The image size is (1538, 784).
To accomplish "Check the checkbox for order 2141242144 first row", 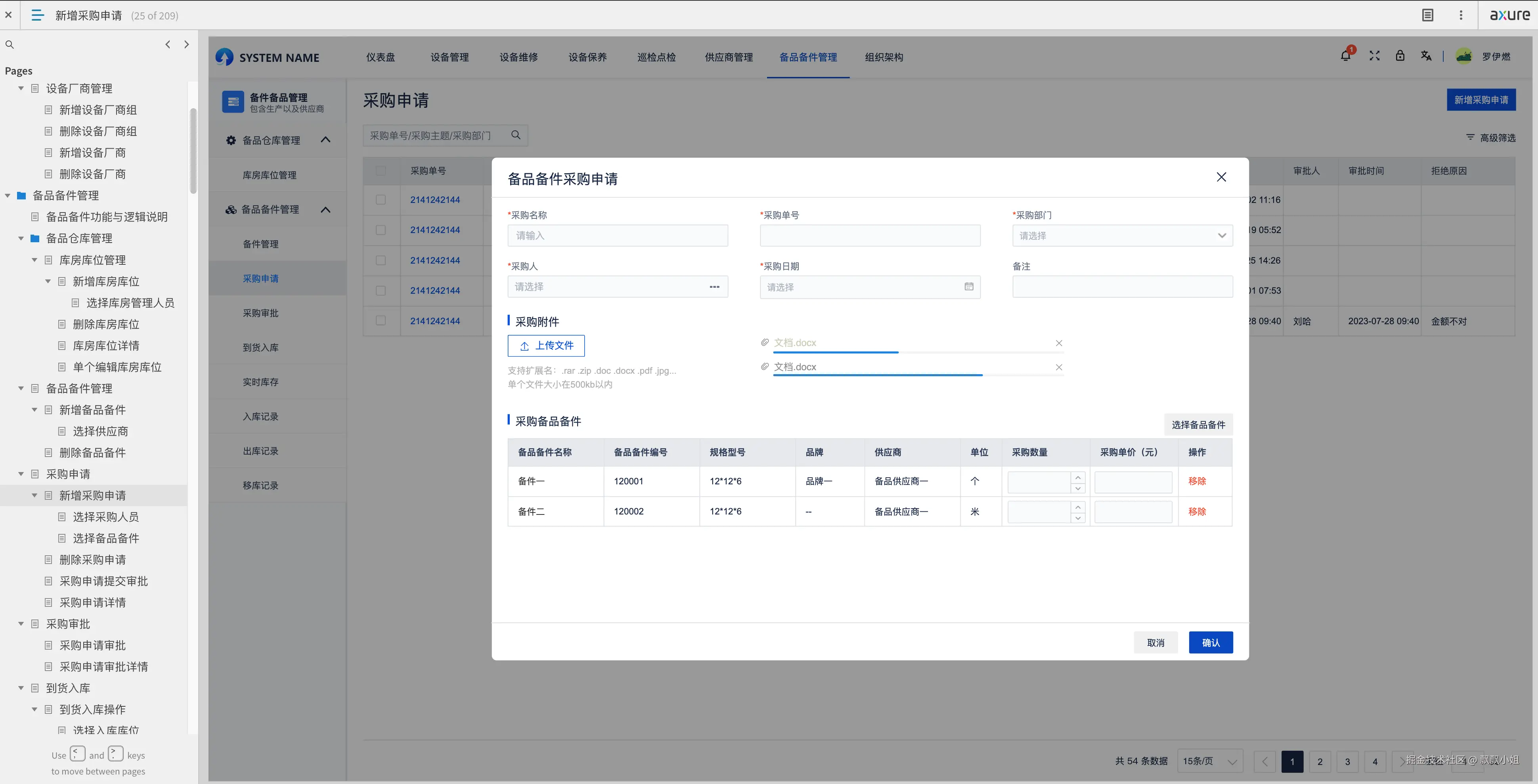I will 381,199.
